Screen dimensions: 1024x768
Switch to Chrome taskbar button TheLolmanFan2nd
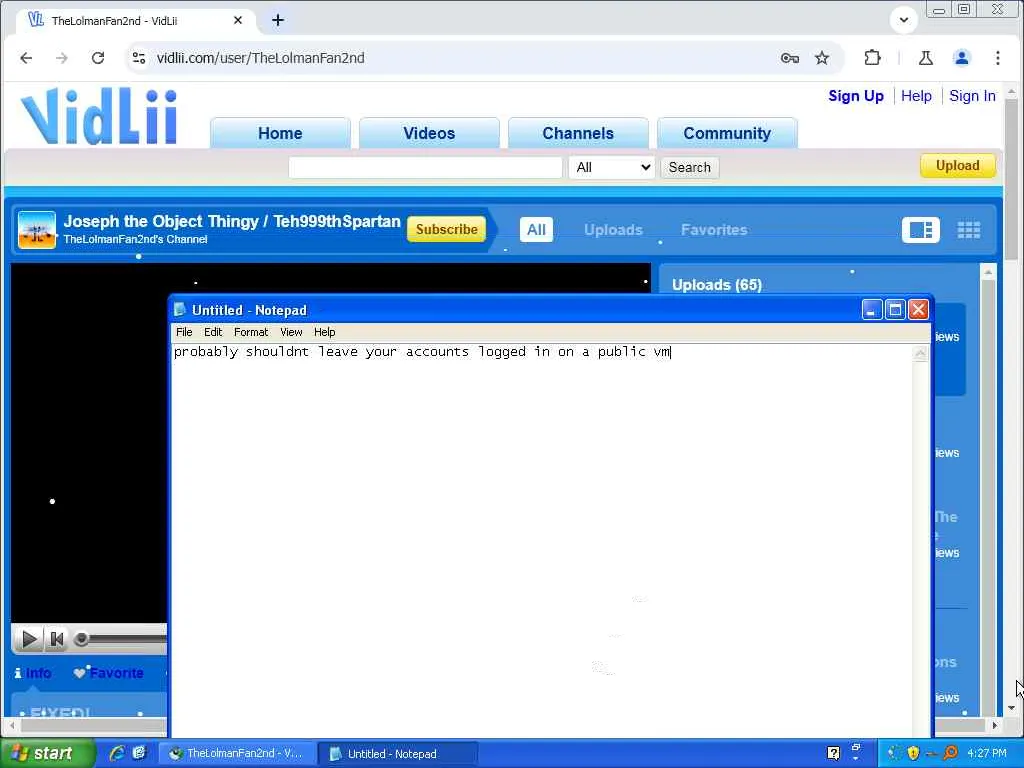238,754
